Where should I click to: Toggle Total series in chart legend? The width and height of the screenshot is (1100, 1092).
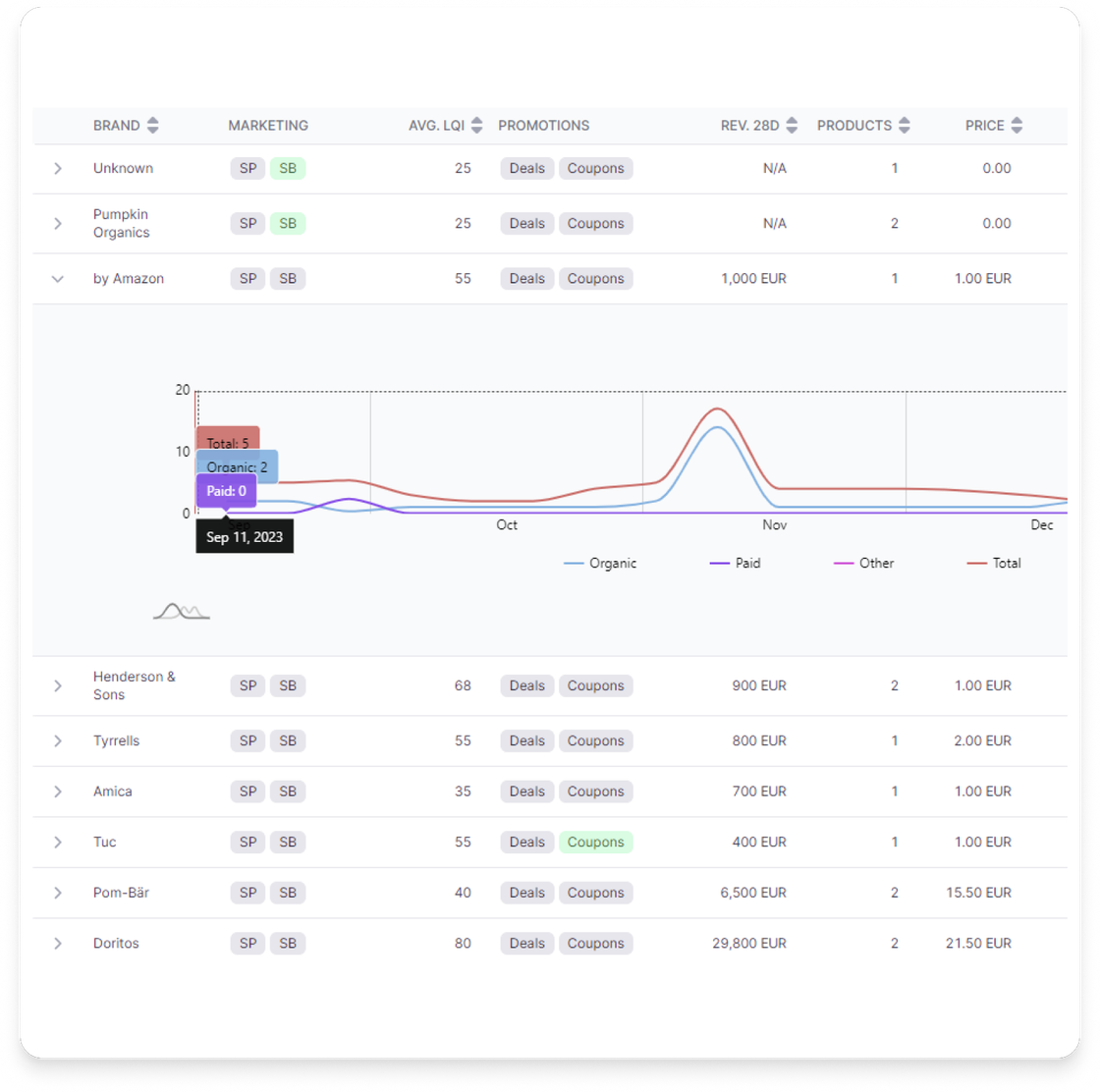(993, 563)
